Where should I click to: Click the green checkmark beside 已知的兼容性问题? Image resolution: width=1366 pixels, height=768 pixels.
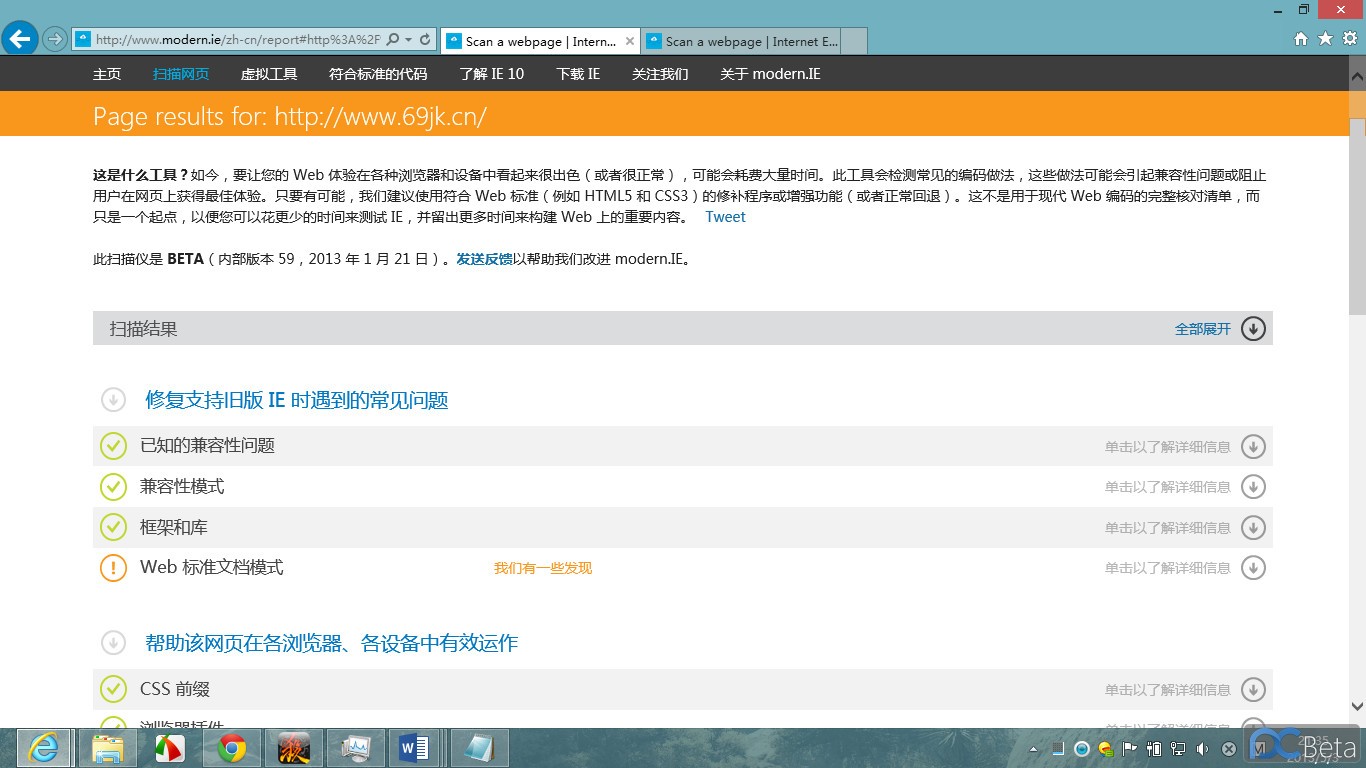click(113, 446)
